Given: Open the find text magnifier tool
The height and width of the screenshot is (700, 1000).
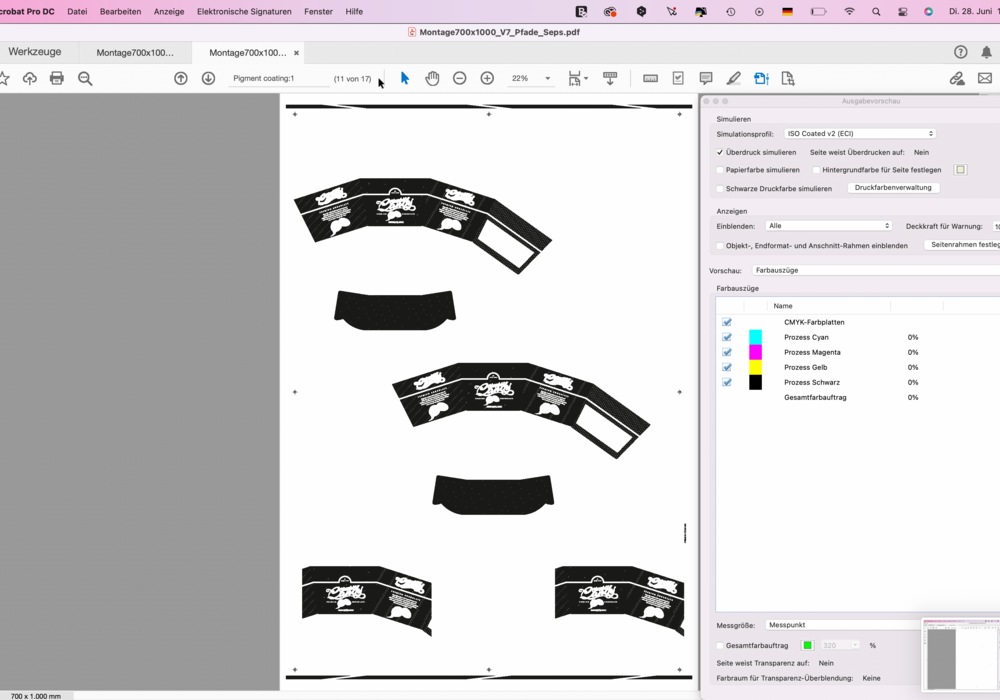Looking at the screenshot, I should click(85, 78).
